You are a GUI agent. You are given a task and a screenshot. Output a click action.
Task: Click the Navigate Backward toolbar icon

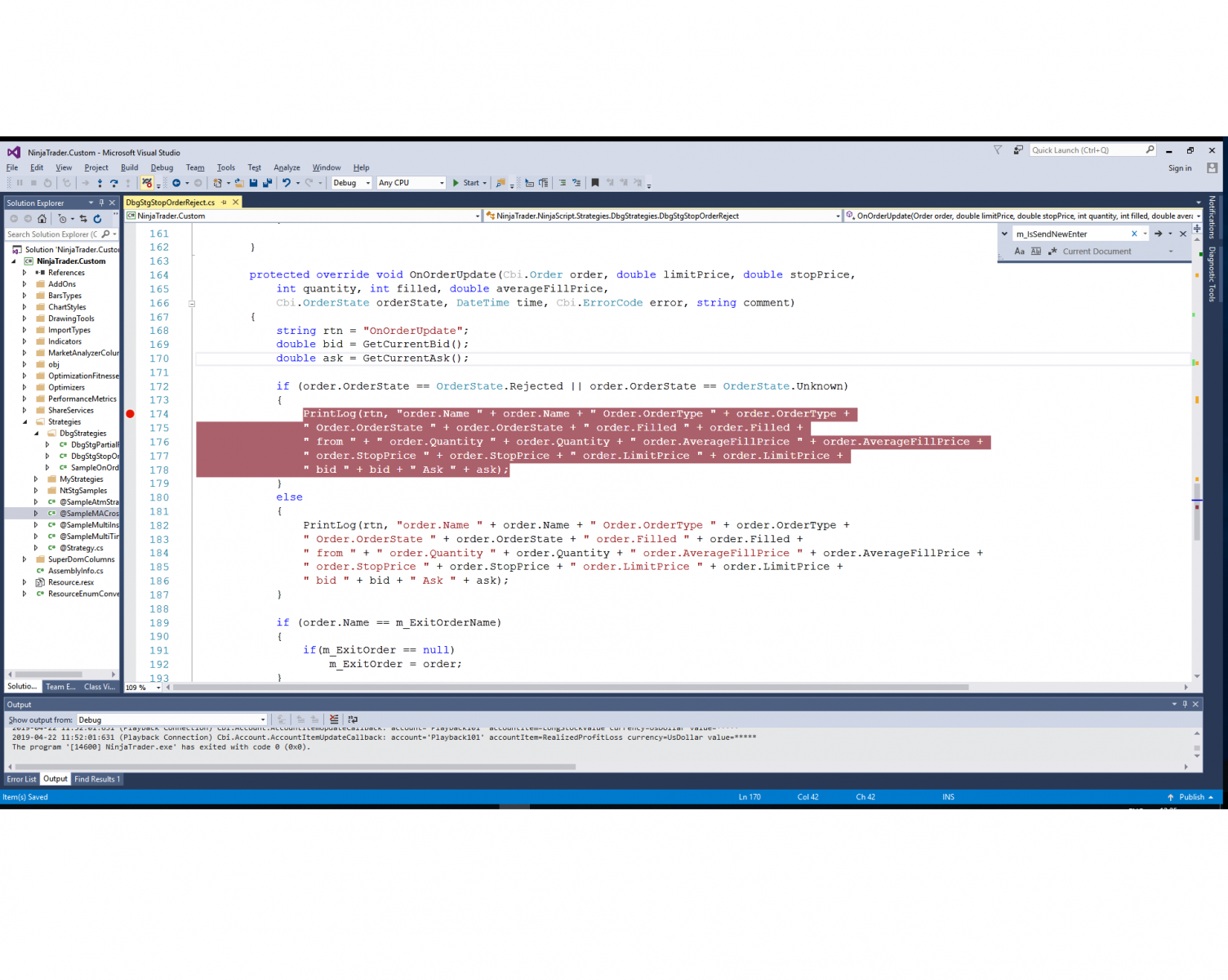pos(176,183)
